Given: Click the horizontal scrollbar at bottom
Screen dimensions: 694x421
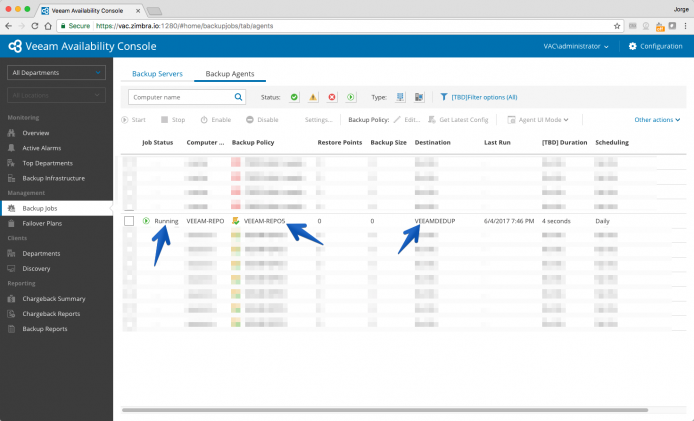Looking at the screenshot, I should pyautogui.click(x=385, y=410).
